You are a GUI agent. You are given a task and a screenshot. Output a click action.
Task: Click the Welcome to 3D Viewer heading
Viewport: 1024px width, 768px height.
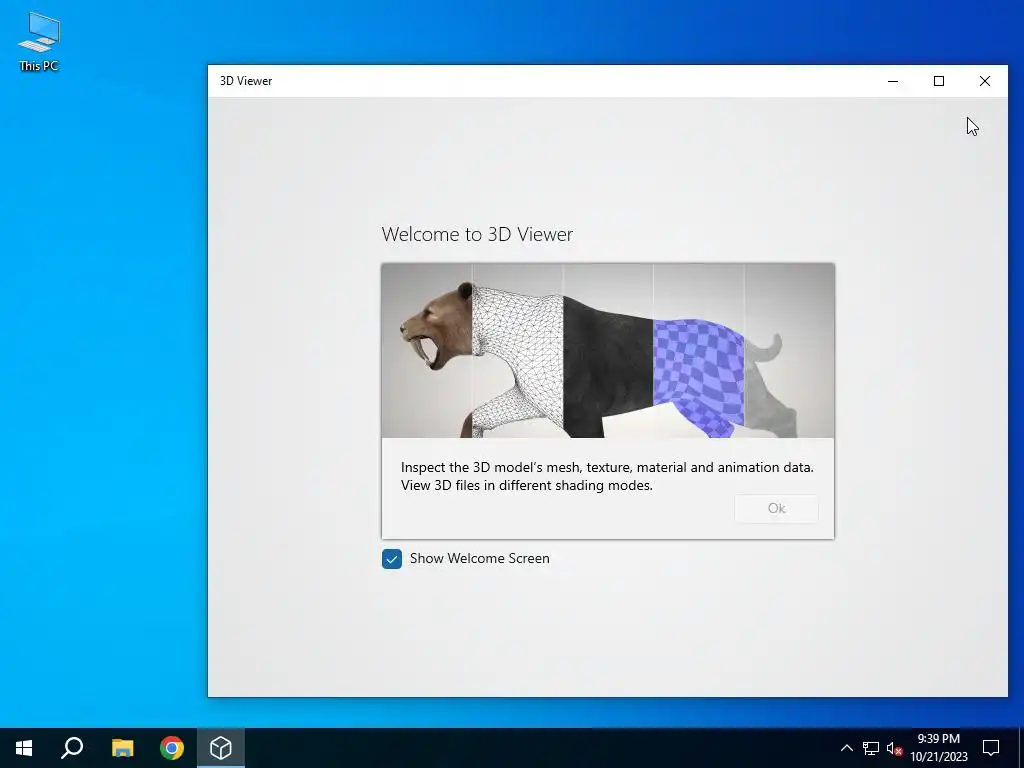pos(477,234)
